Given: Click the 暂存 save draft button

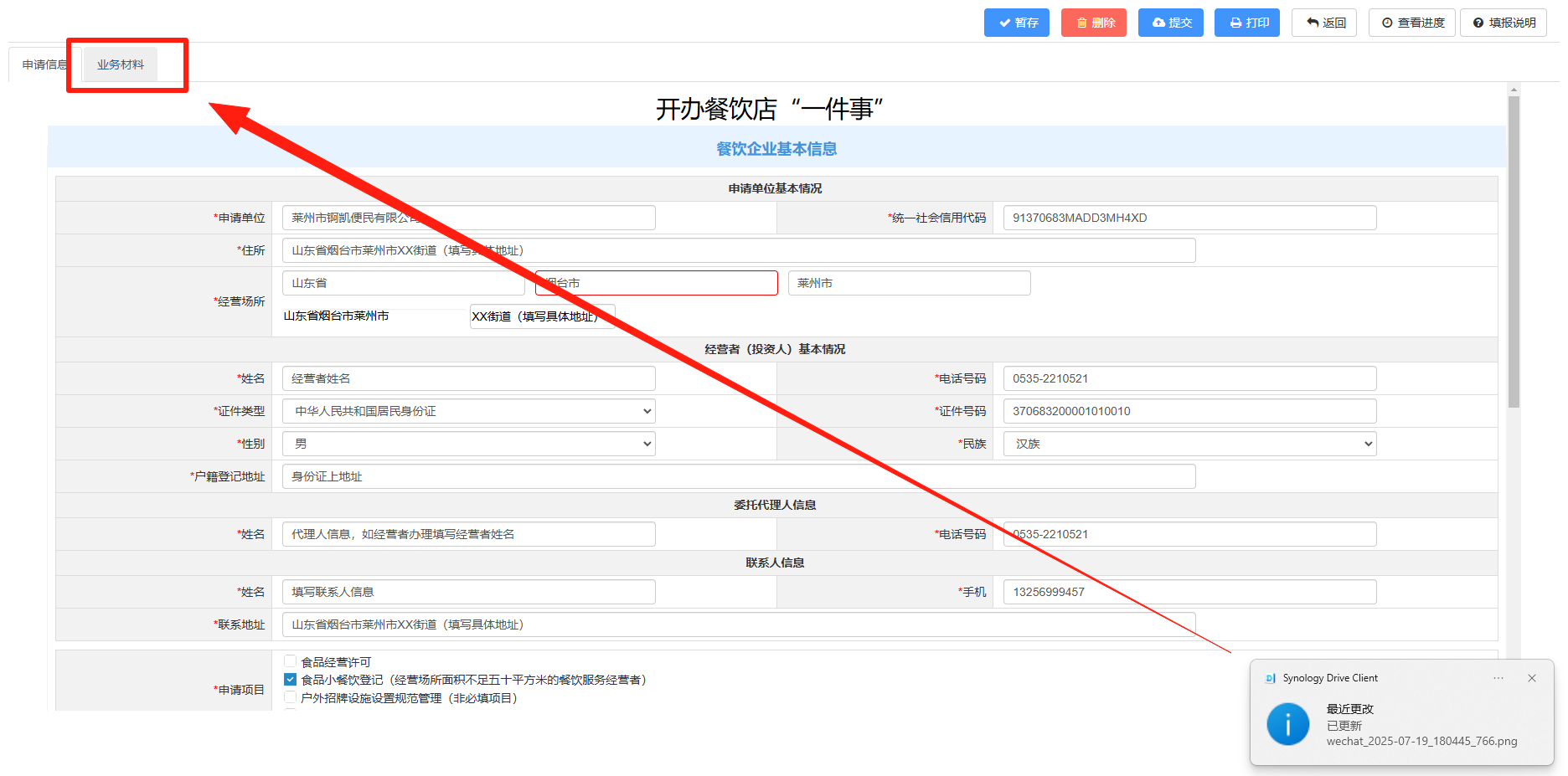Looking at the screenshot, I should point(1016,23).
